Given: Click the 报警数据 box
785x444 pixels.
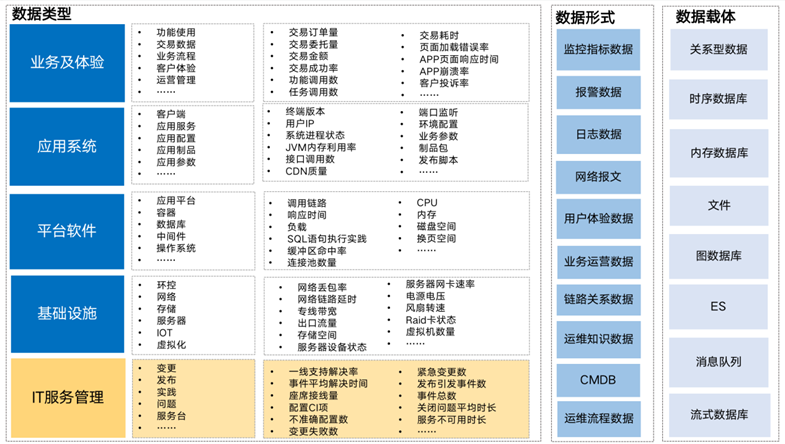Looking at the screenshot, I should [598, 92].
